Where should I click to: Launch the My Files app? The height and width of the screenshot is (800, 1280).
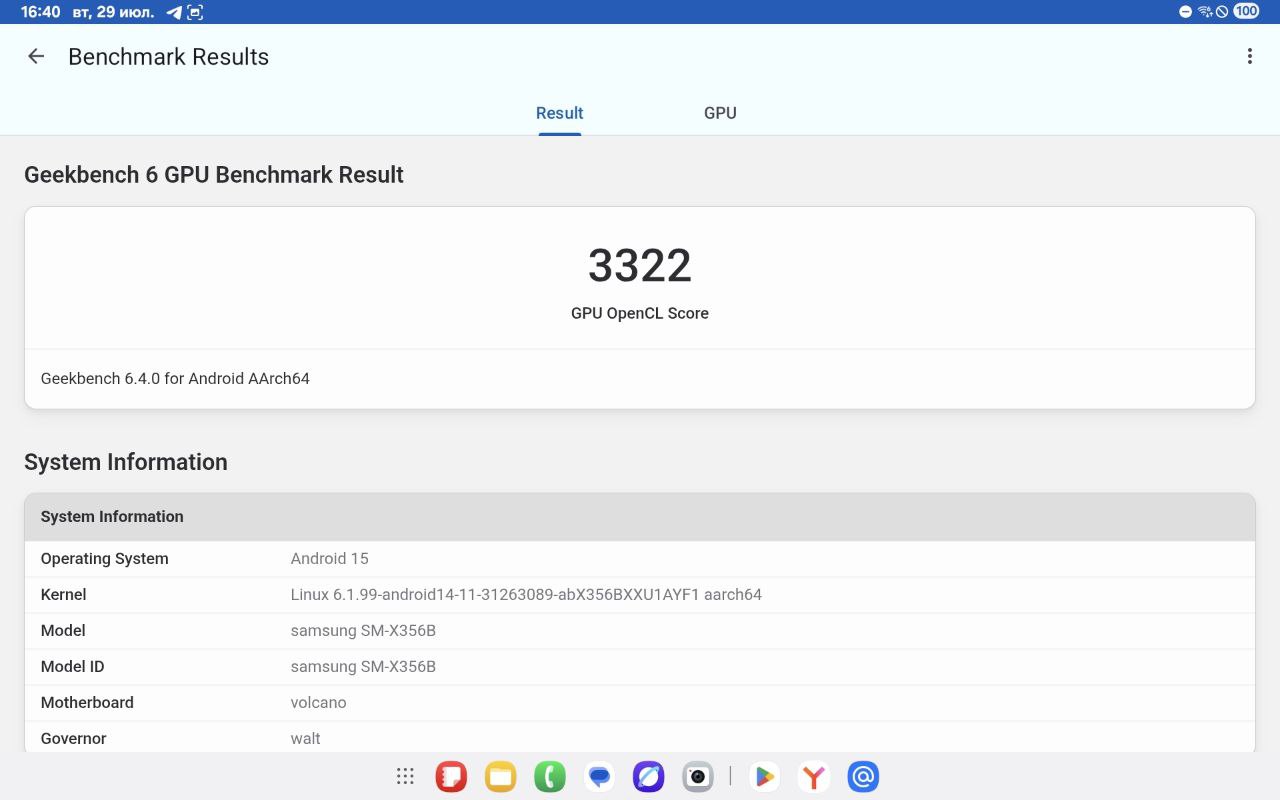[500, 776]
